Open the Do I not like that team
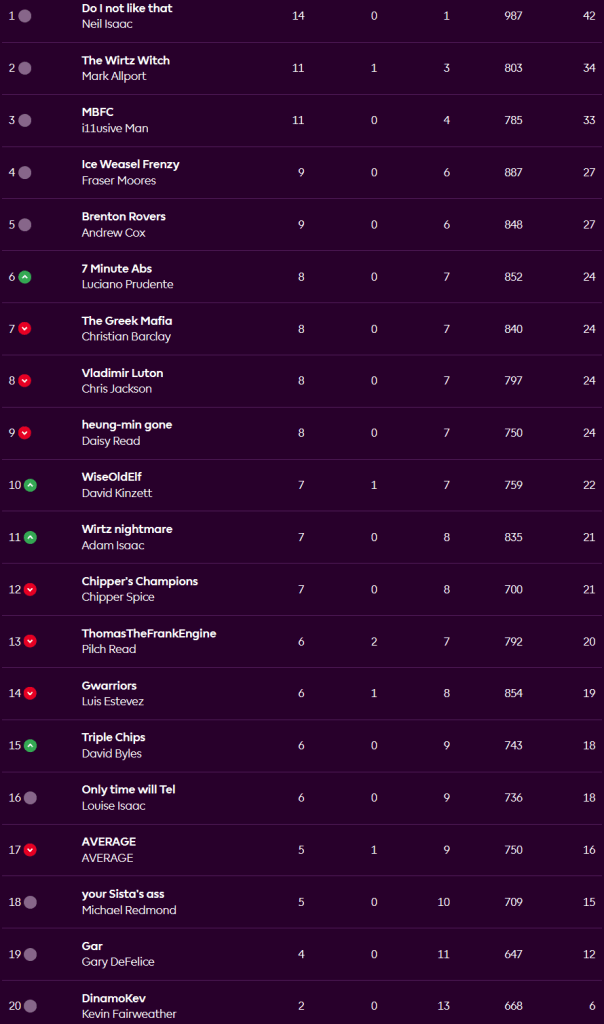The image size is (604, 1024). [x=127, y=8]
